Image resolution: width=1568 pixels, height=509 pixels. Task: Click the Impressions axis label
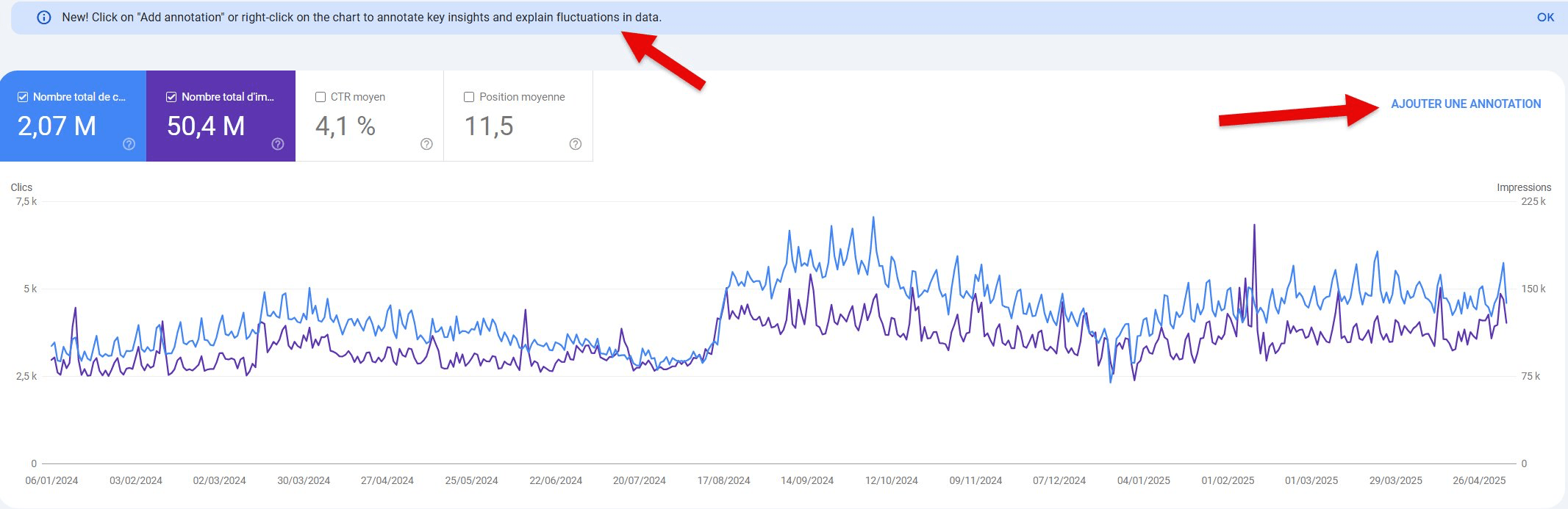click(1523, 187)
